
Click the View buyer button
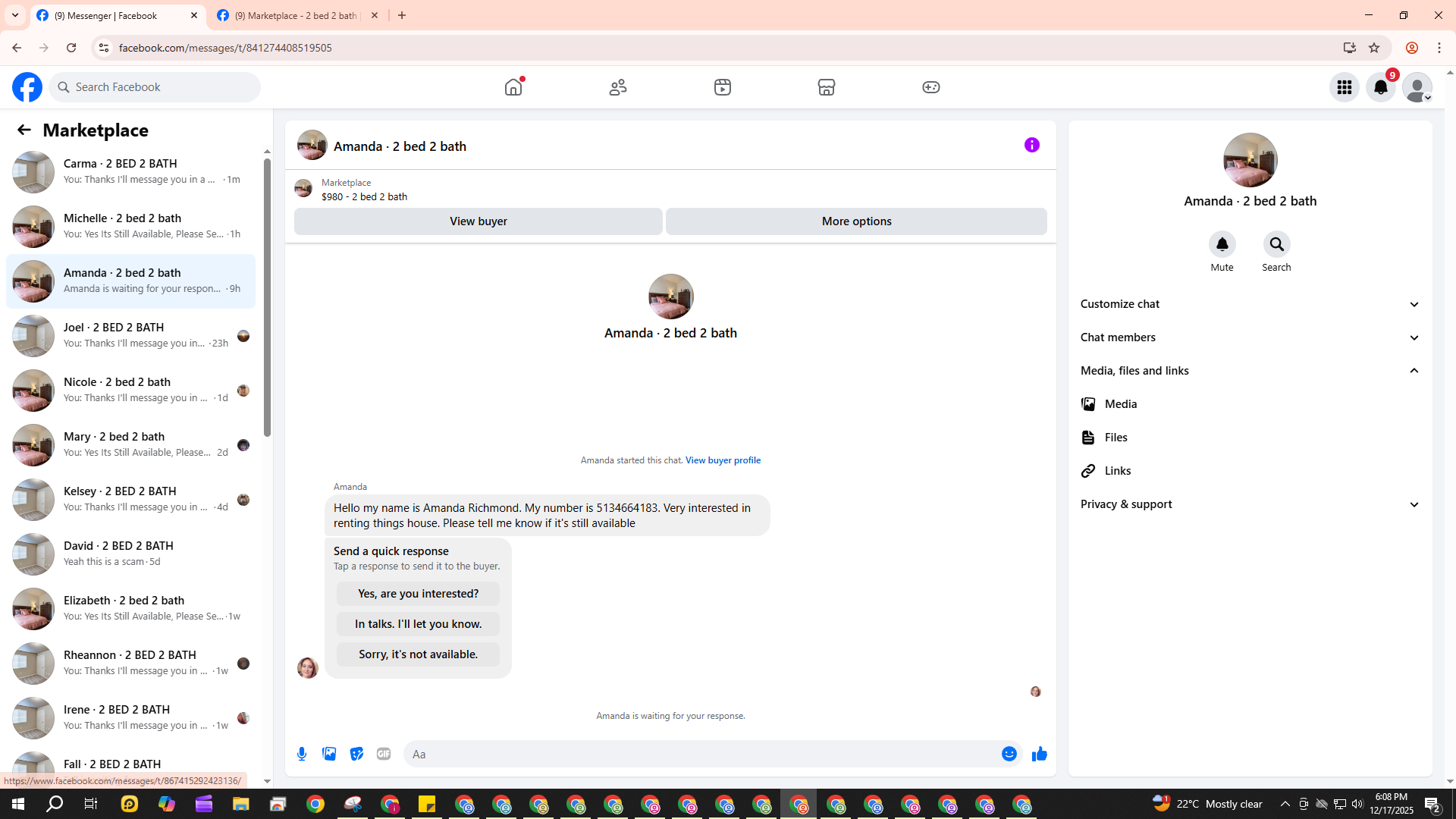[x=478, y=221]
